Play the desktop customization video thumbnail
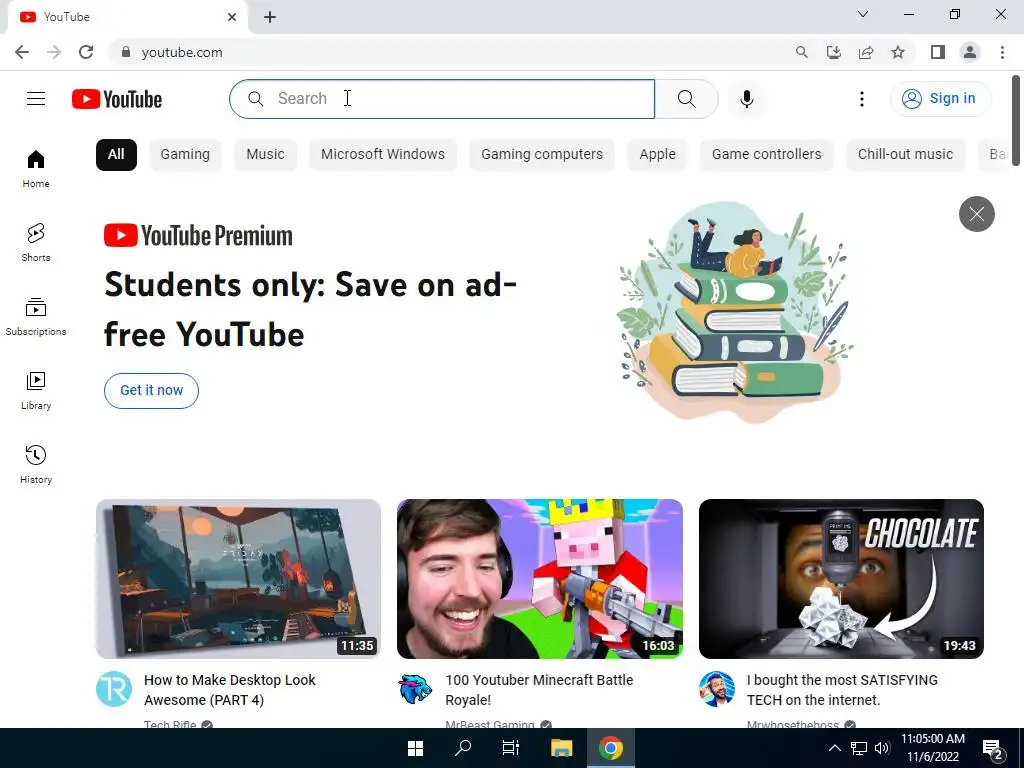1024x768 pixels. click(x=238, y=579)
